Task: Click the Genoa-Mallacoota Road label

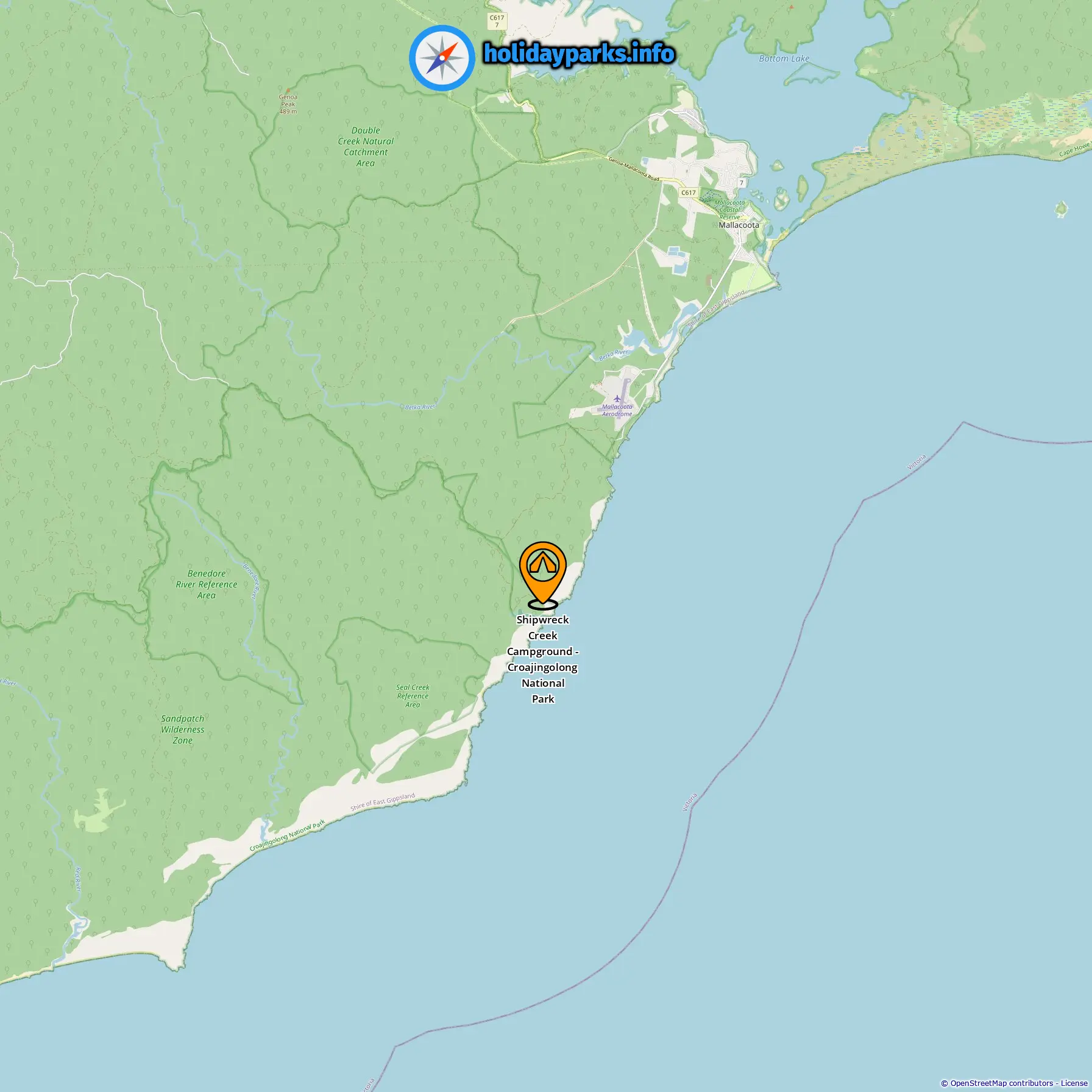Action: (x=634, y=169)
